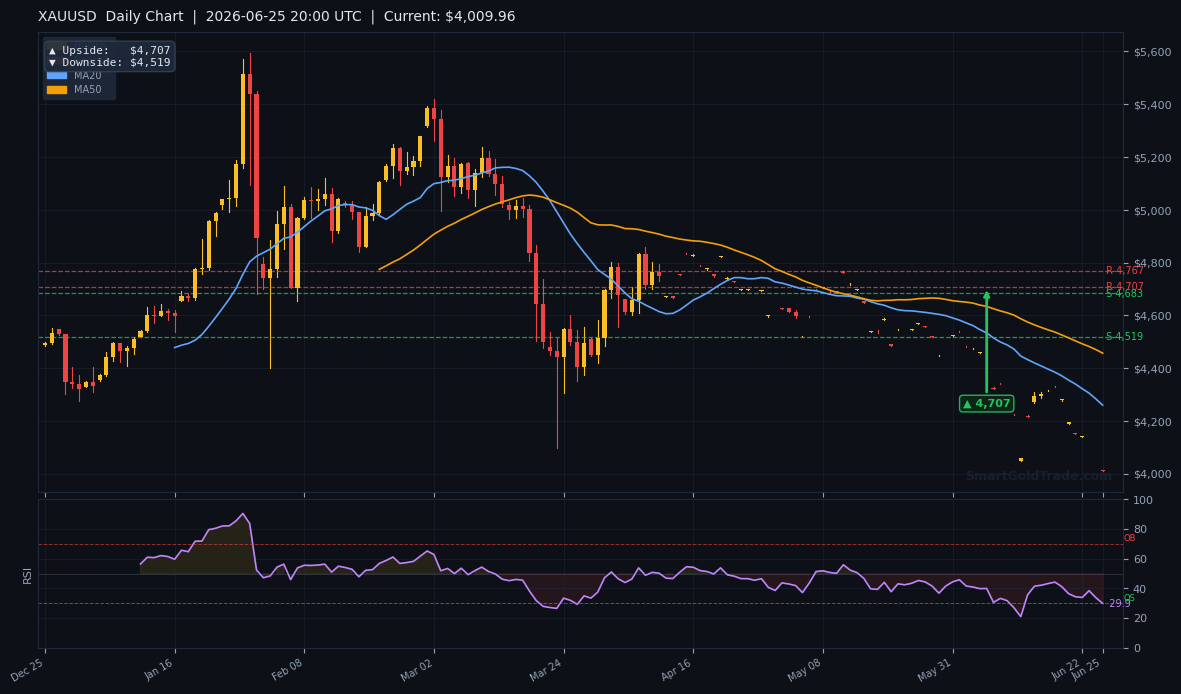The image size is (1181, 694).
Task: Click the Dec 25 date label
Action: tap(27, 670)
